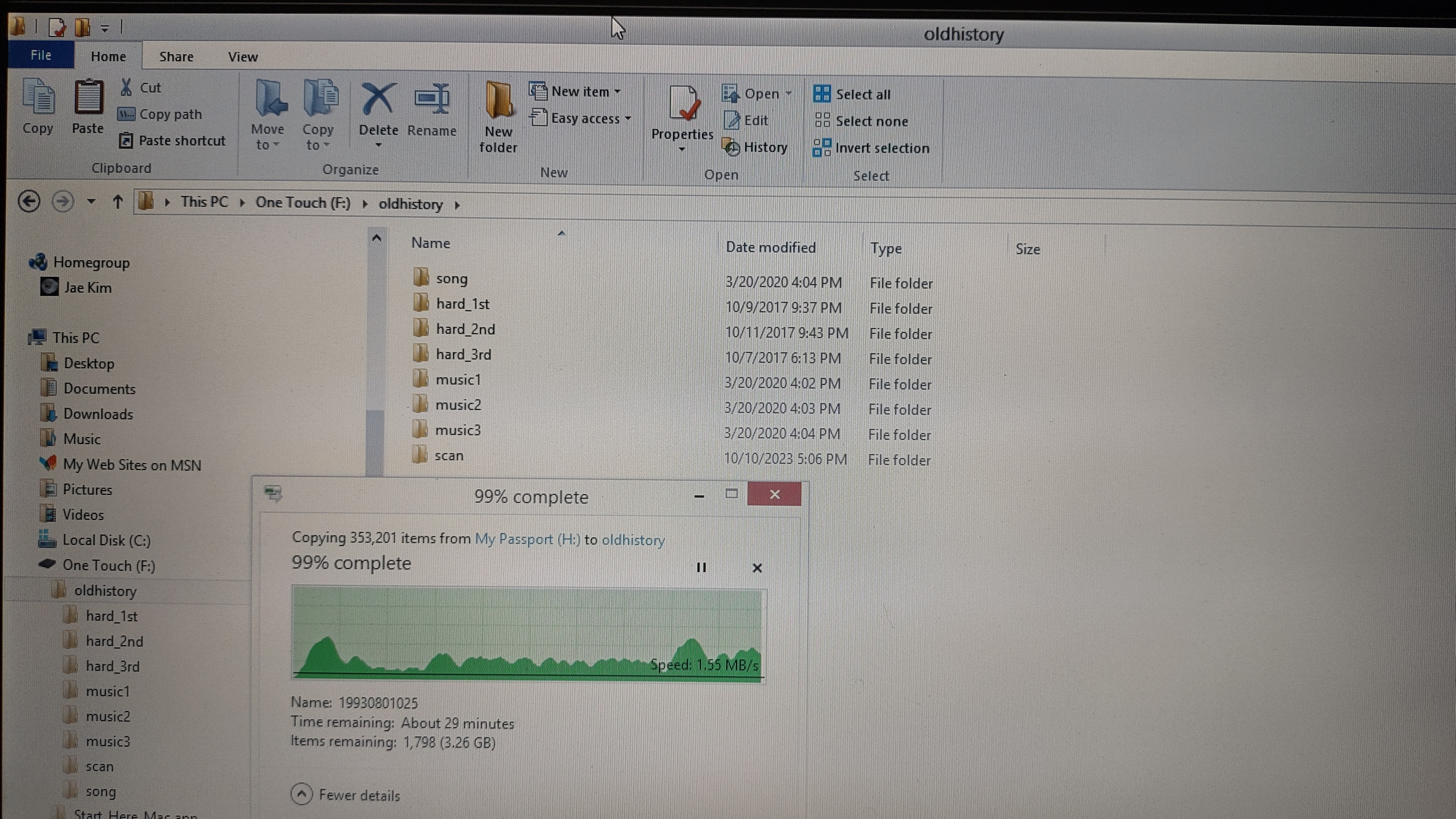Sort by the Type column header
The image size is (1456, 819).
[x=886, y=248]
